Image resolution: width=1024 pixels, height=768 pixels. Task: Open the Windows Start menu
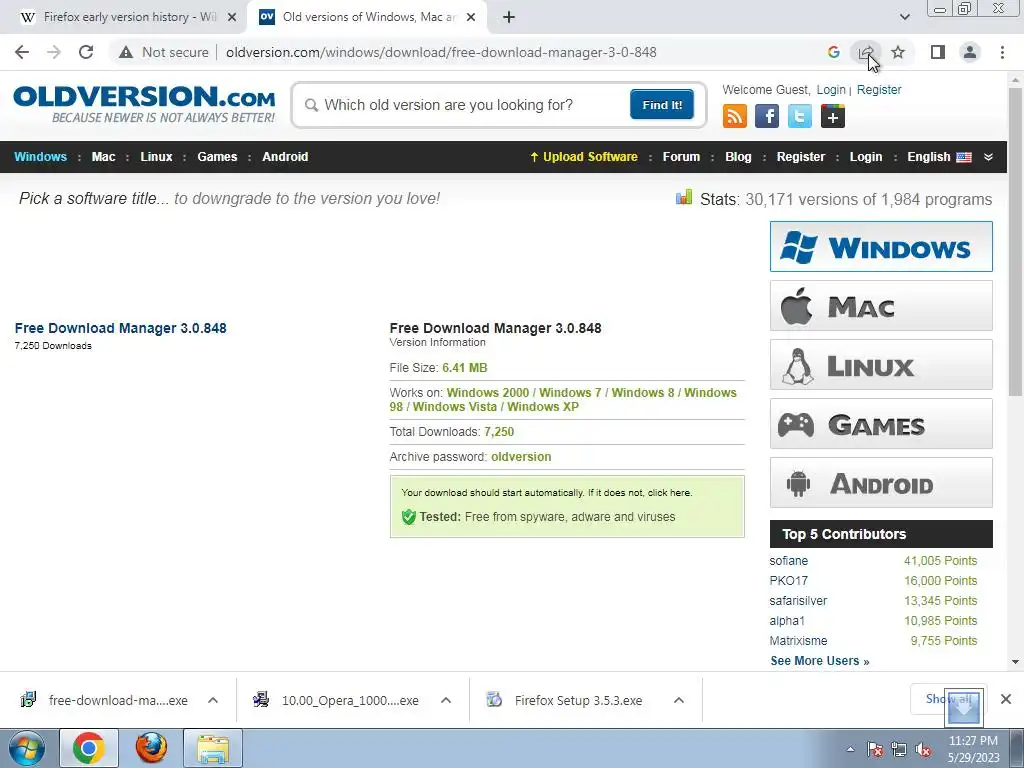[x=27, y=748]
